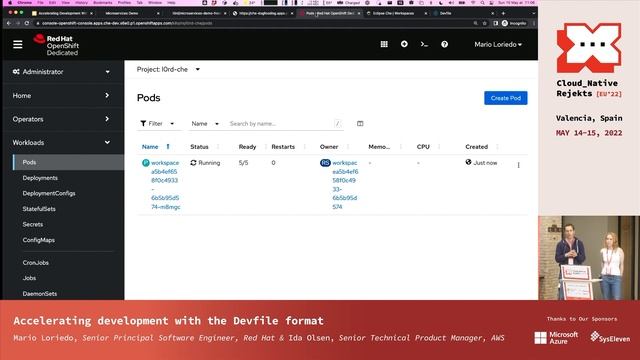Open a new browser tab

pos(503,13)
